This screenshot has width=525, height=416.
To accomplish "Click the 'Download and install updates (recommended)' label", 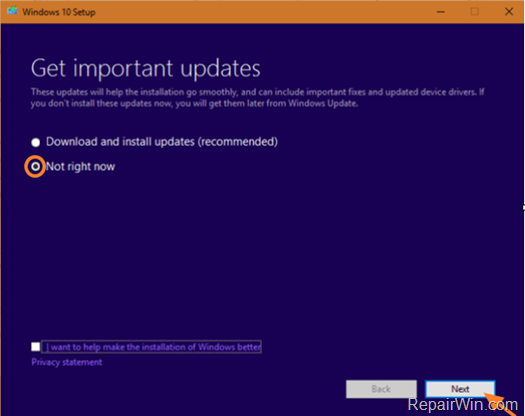I will tap(162, 142).
